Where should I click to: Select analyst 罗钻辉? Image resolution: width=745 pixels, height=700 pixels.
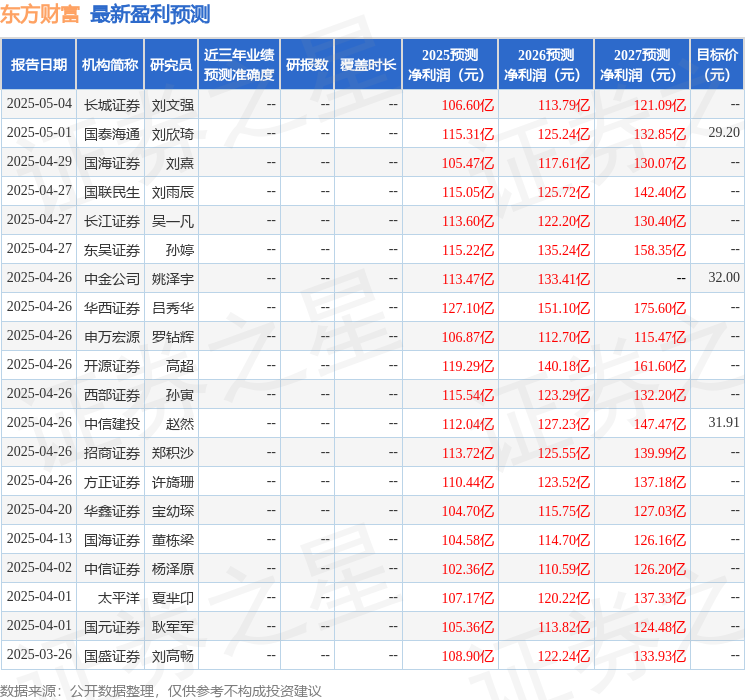point(173,337)
